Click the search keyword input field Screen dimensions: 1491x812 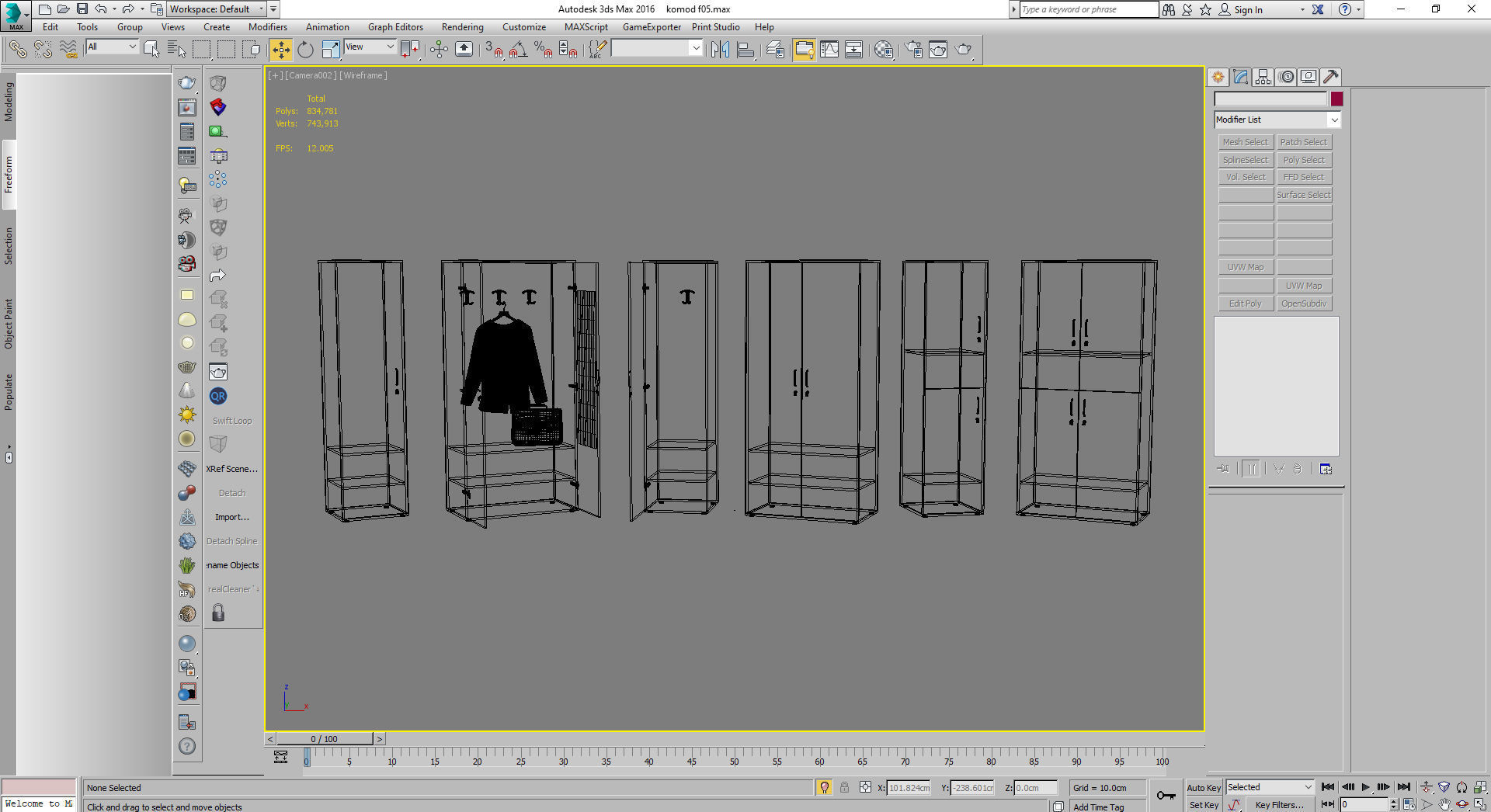click(x=1089, y=9)
